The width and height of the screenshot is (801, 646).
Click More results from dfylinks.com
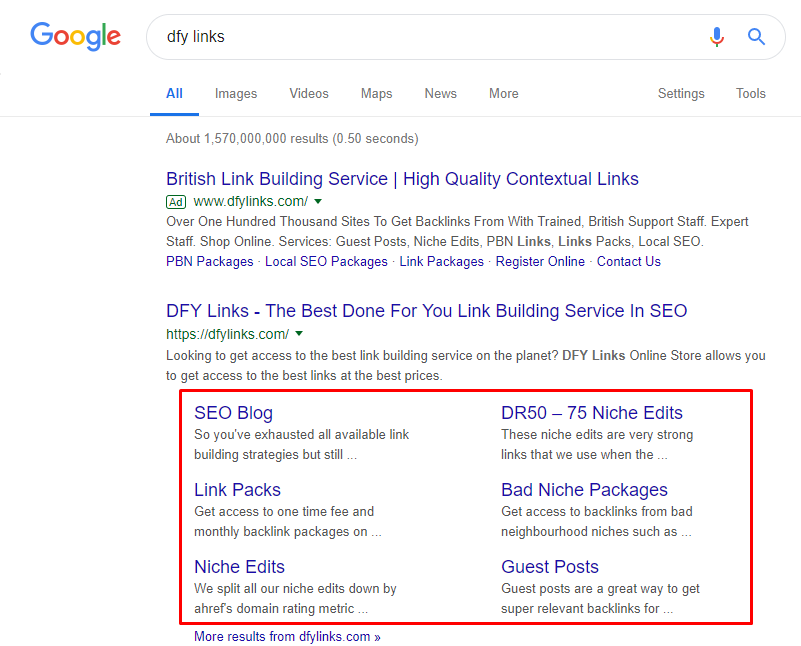(x=287, y=636)
